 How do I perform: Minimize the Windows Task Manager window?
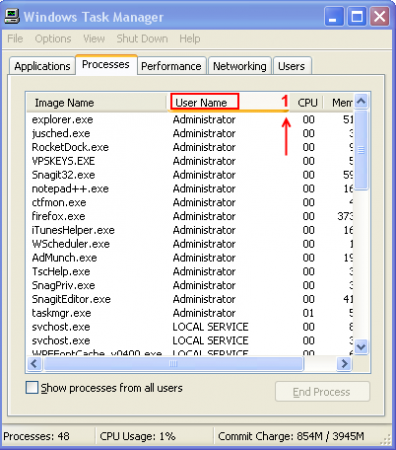coord(334,16)
